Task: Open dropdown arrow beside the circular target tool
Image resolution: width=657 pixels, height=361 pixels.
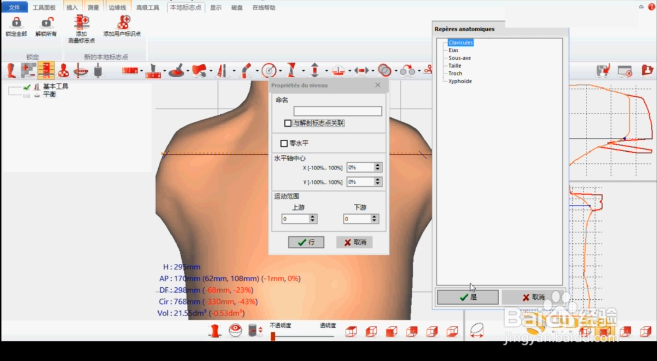Action: [x=280, y=71]
